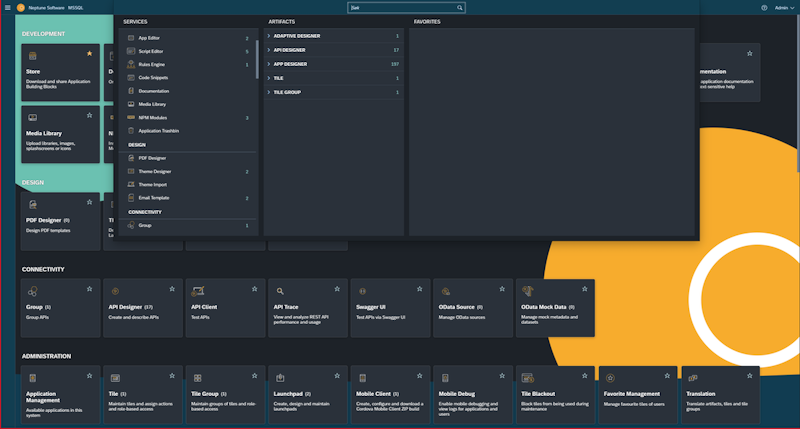
Task: Click the App Designer count 197
Action: tap(395, 64)
